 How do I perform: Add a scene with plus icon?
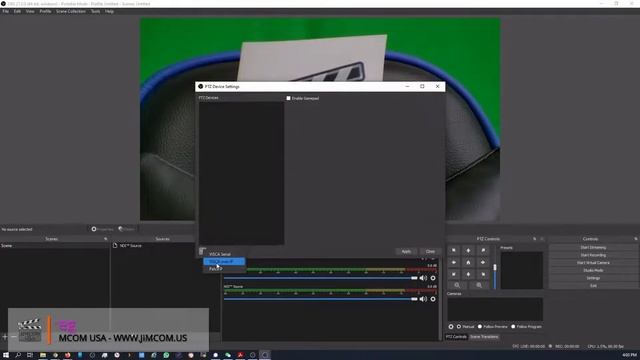[4, 337]
